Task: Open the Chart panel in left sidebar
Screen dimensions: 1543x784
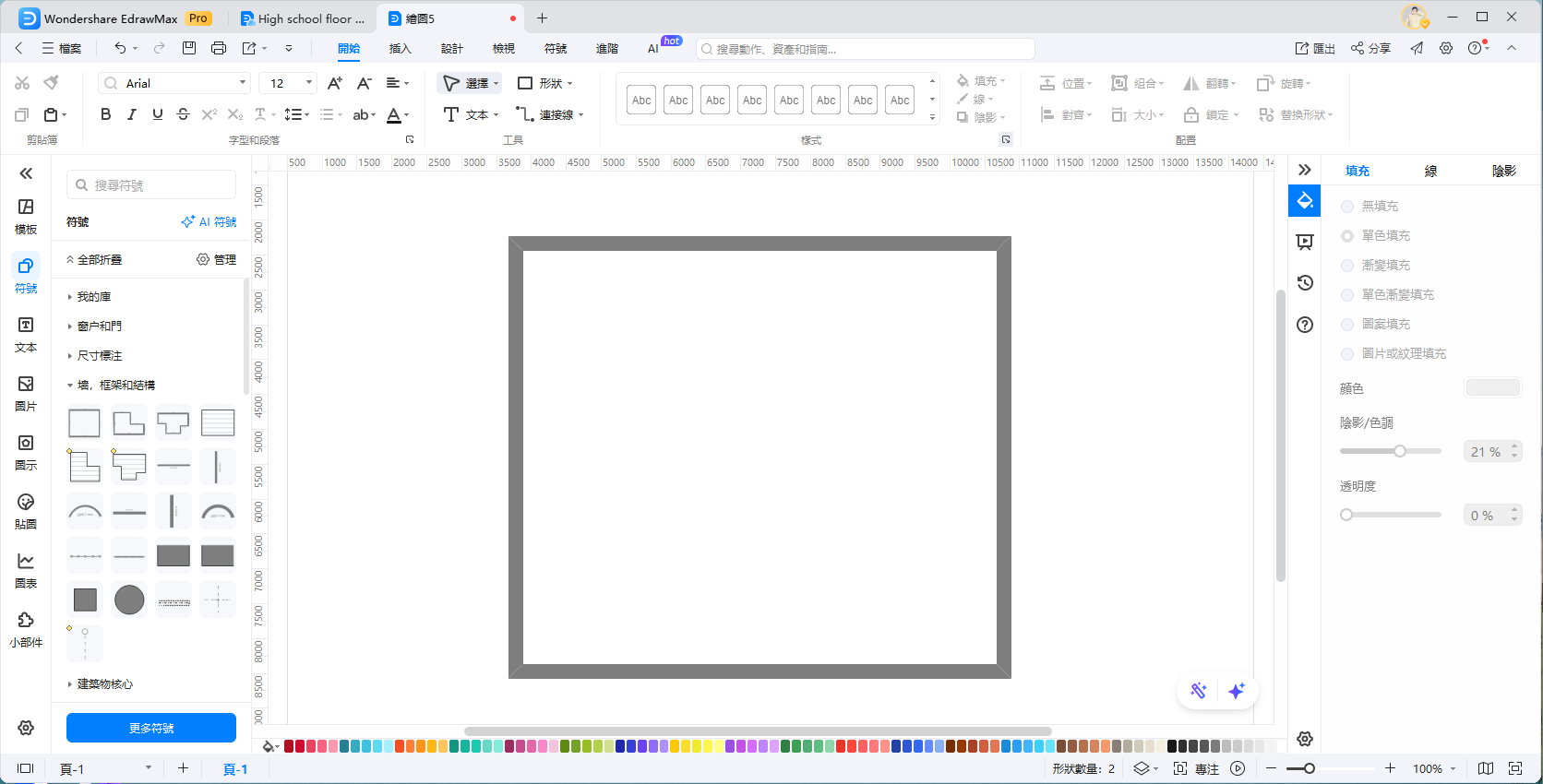Action: coord(26,569)
